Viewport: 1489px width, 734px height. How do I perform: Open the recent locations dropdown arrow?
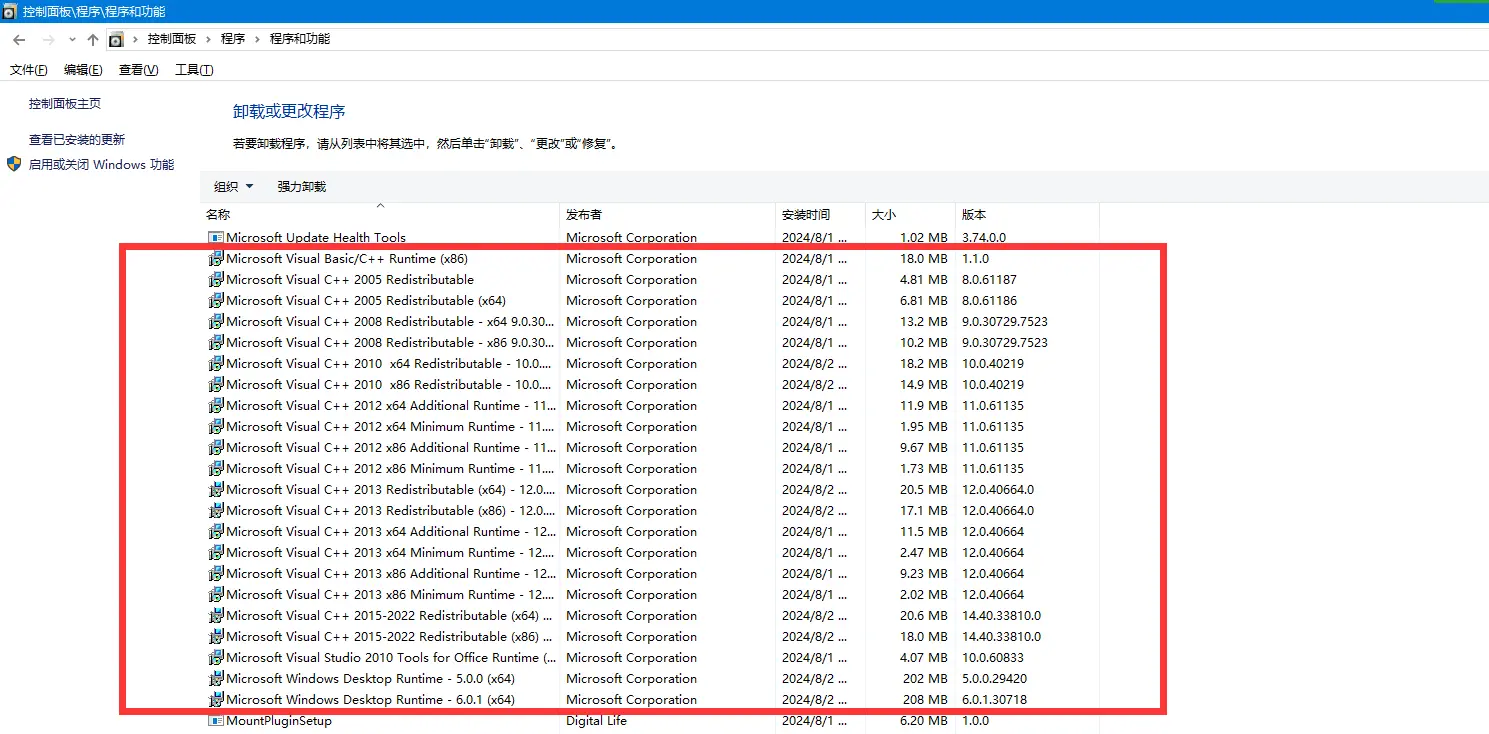tap(72, 40)
